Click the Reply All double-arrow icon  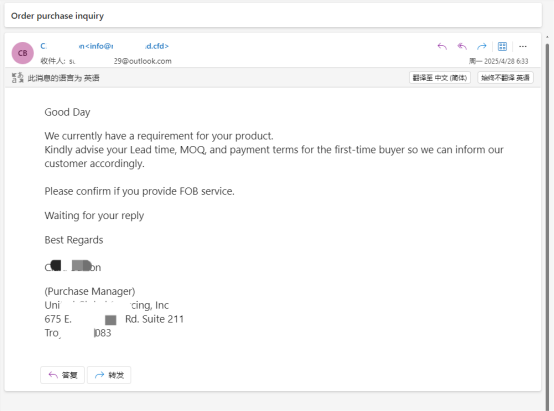click(462, 46)
